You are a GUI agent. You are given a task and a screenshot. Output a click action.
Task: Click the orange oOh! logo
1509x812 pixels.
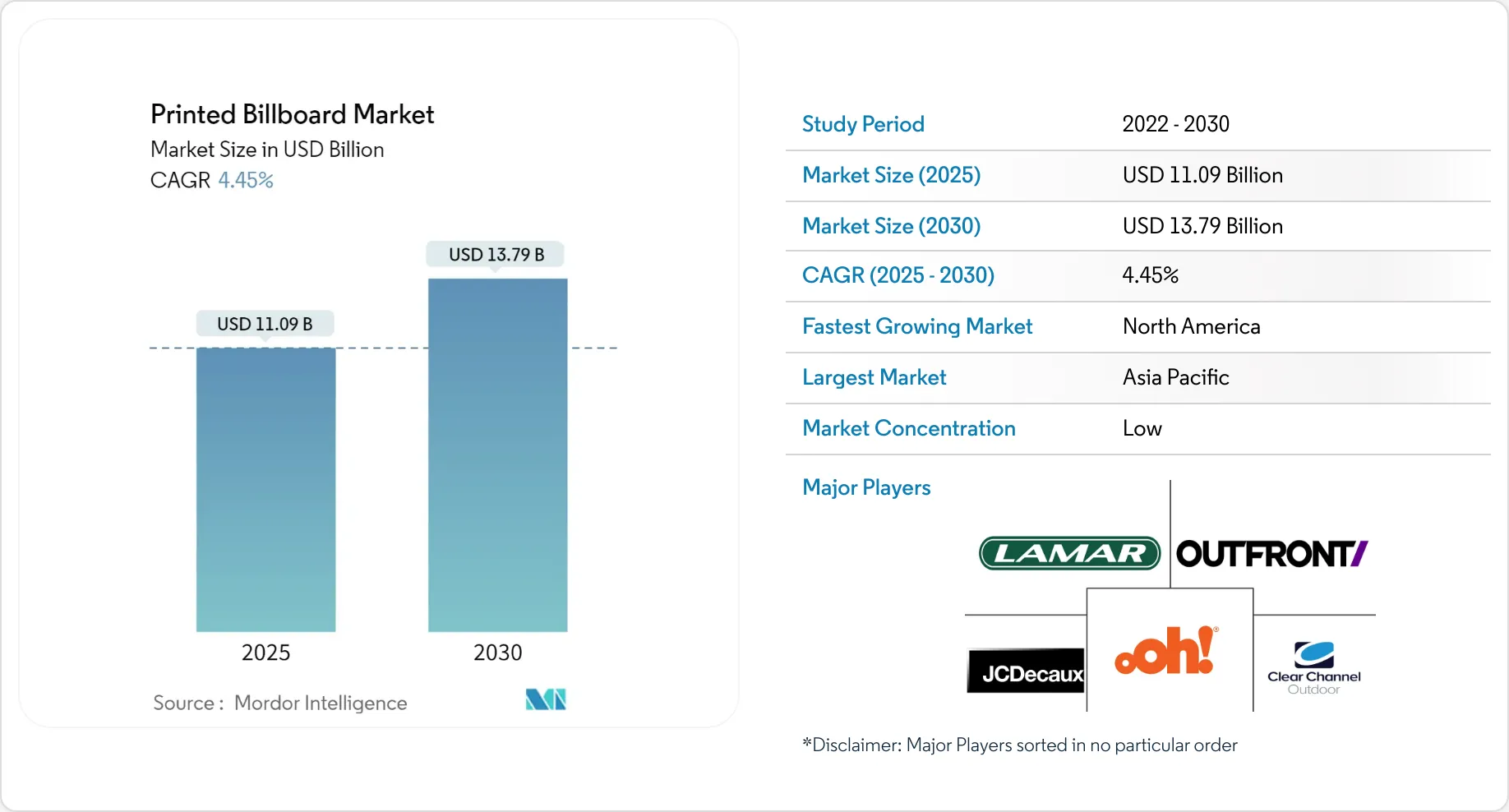tap(1166, 651)
